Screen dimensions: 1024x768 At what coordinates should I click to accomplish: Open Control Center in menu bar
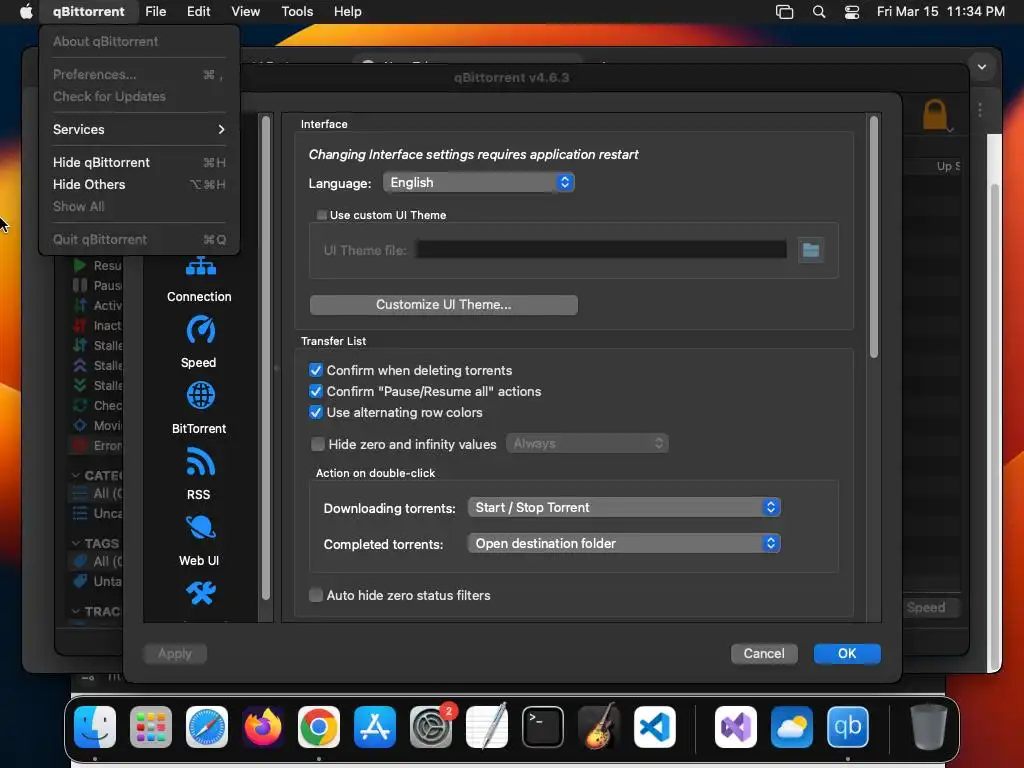[852, 12]
